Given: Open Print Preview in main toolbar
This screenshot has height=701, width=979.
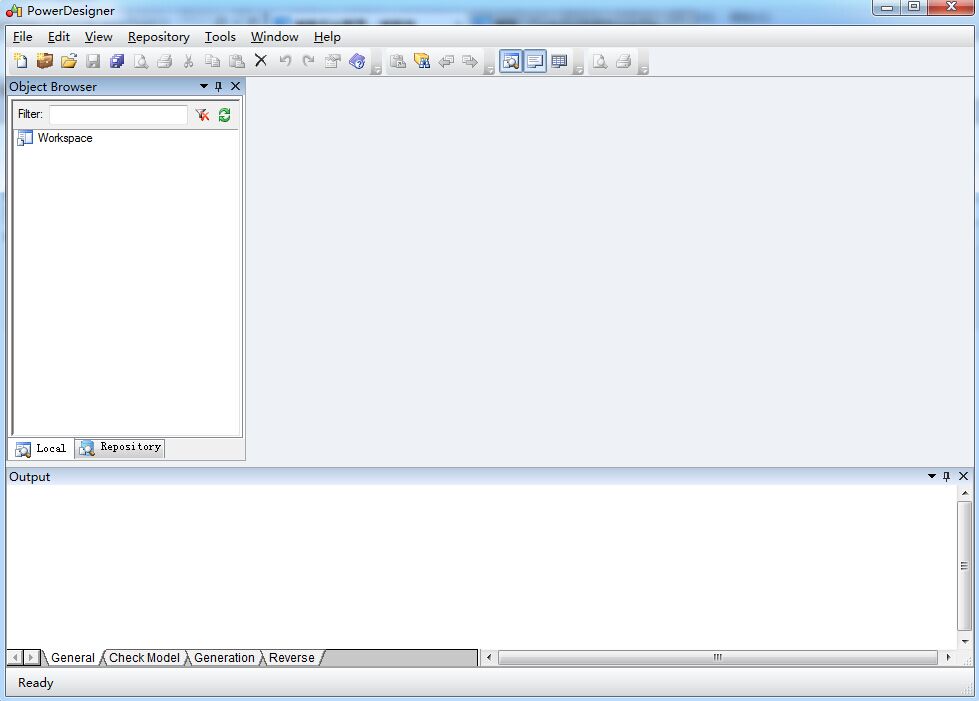Looking at the screenshot, I should click(x=141, y=61).
